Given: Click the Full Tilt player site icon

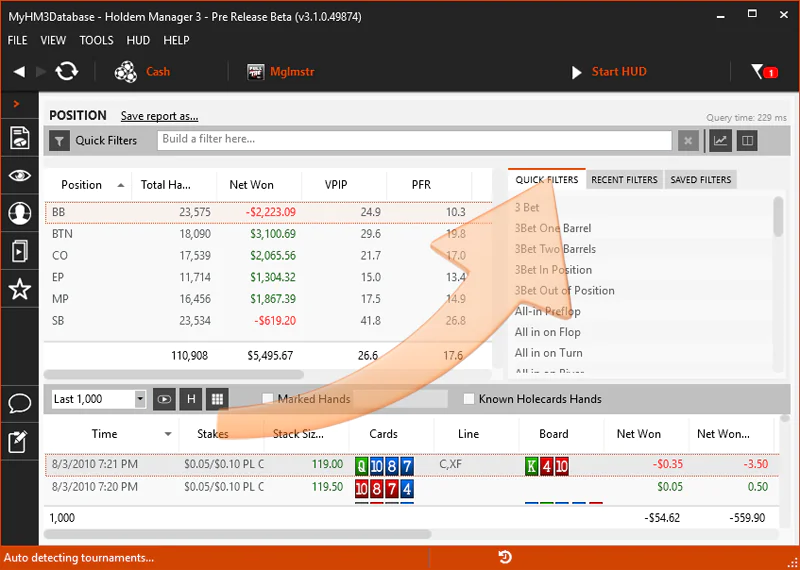Looking at the screenshot, I should click(255, 72).
